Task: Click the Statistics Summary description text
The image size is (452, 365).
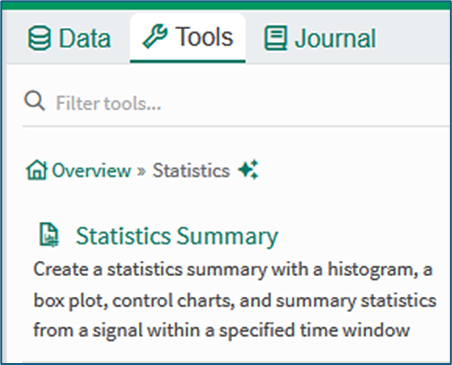Action: pyautogui.click(x=235, y=300)
